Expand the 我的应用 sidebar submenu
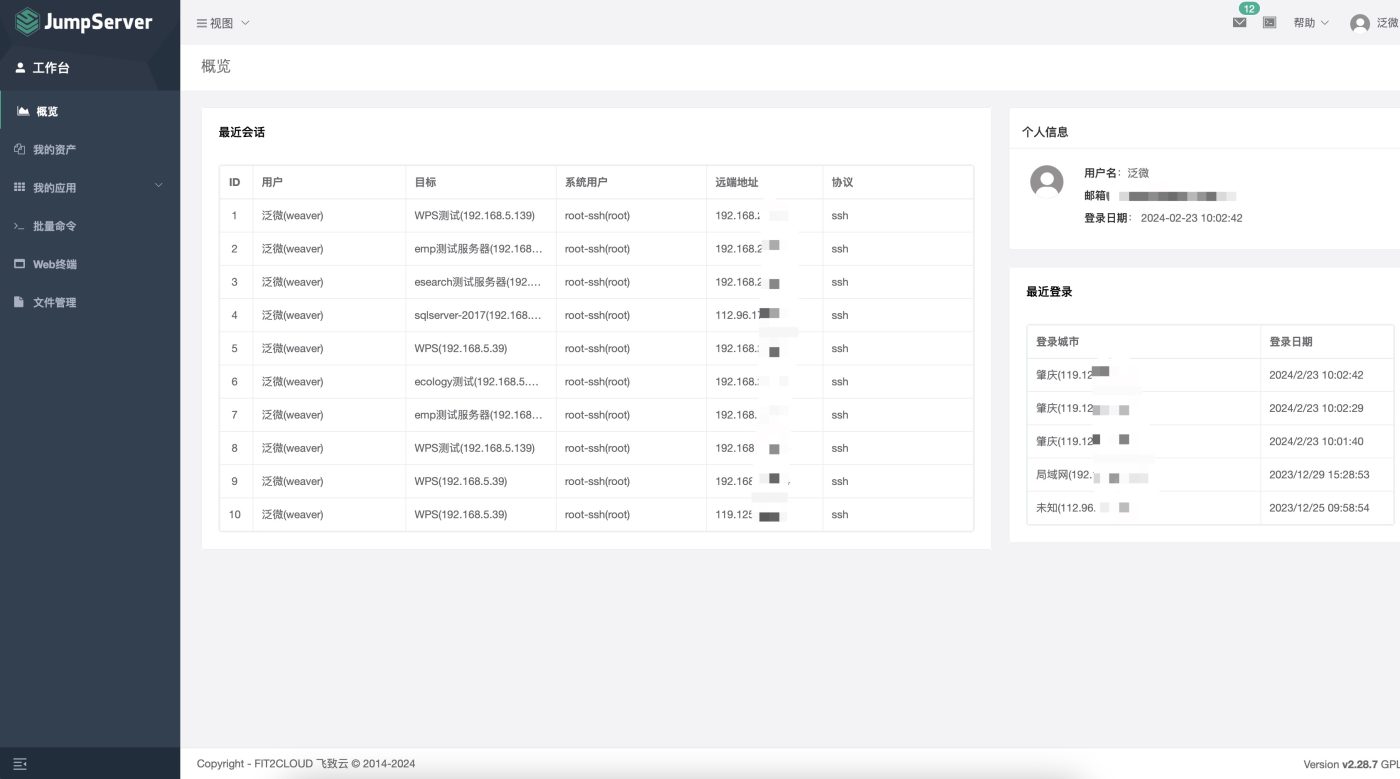 pos(90,187)
